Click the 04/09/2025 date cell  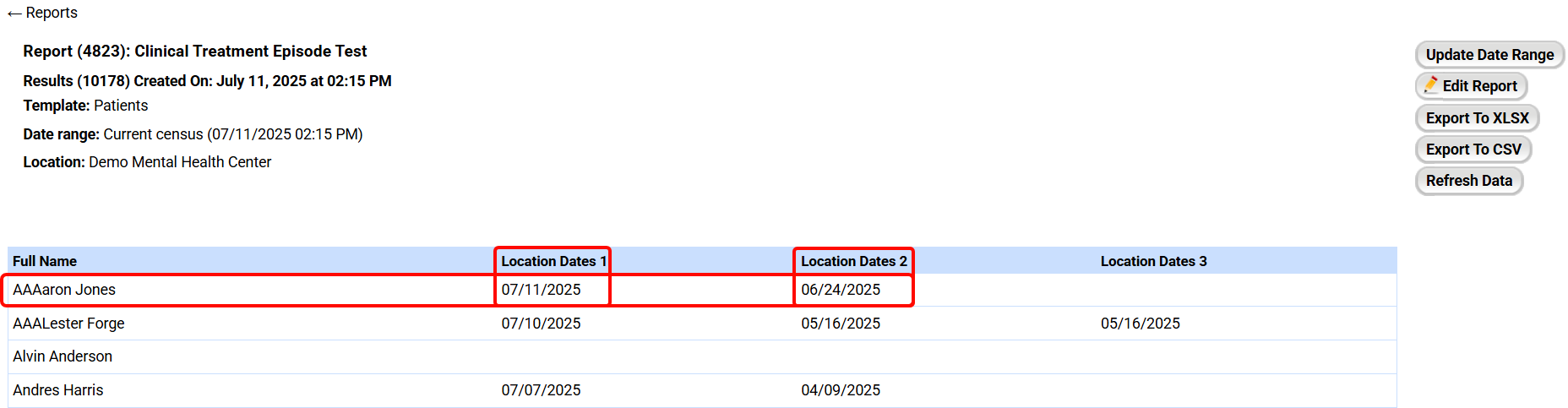(x=841, y=390)
